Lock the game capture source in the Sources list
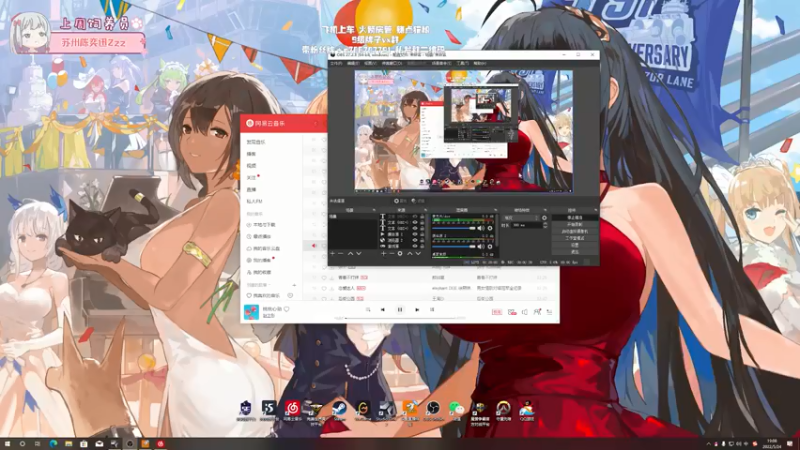 point(422,246)
